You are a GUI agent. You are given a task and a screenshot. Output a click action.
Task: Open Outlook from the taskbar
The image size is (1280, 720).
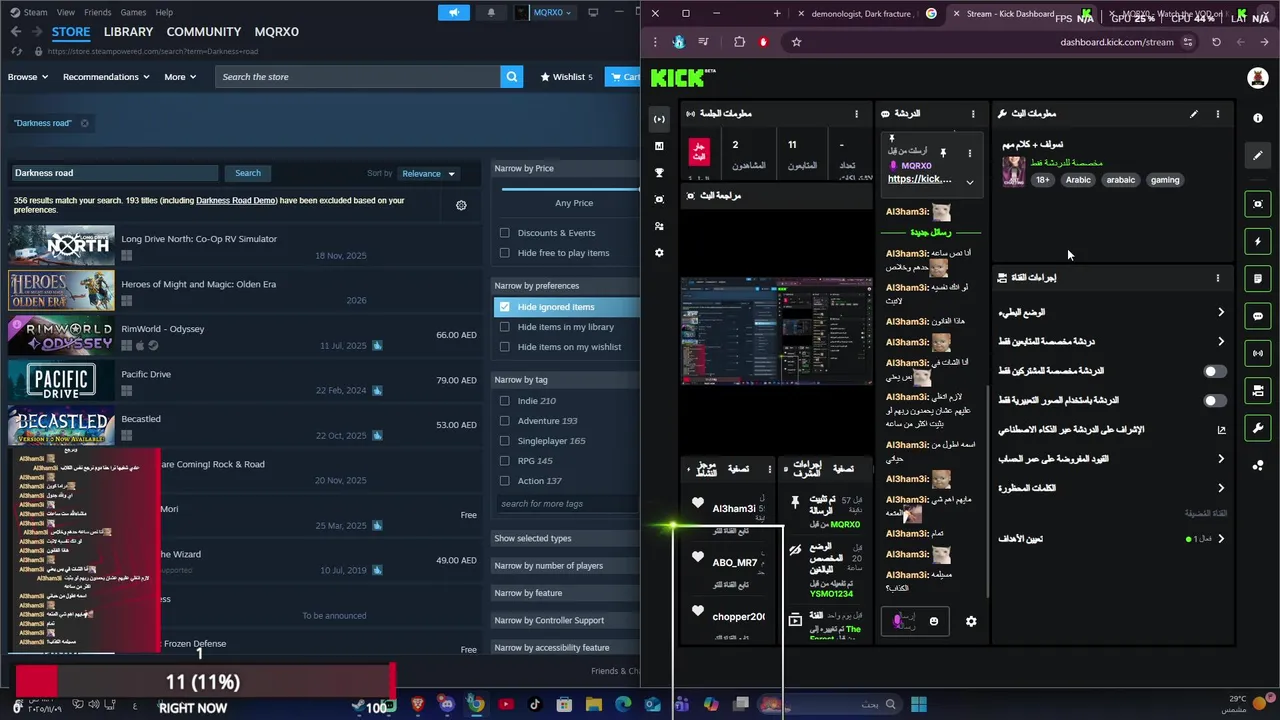(x=652, y=704)
